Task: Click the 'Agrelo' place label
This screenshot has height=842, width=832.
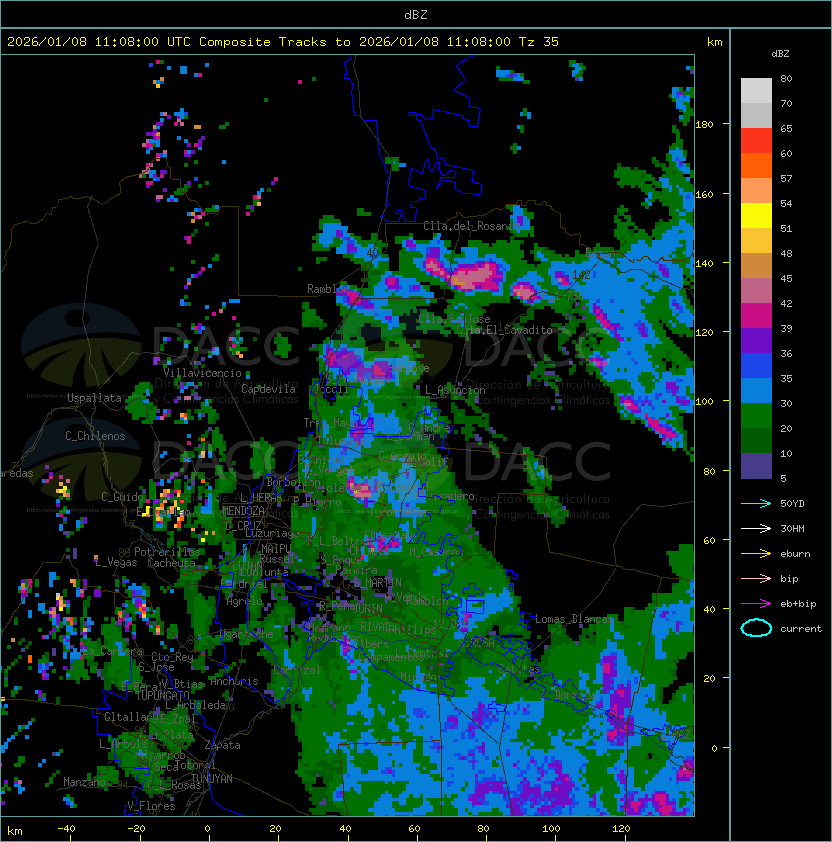Action: (244, 601)
